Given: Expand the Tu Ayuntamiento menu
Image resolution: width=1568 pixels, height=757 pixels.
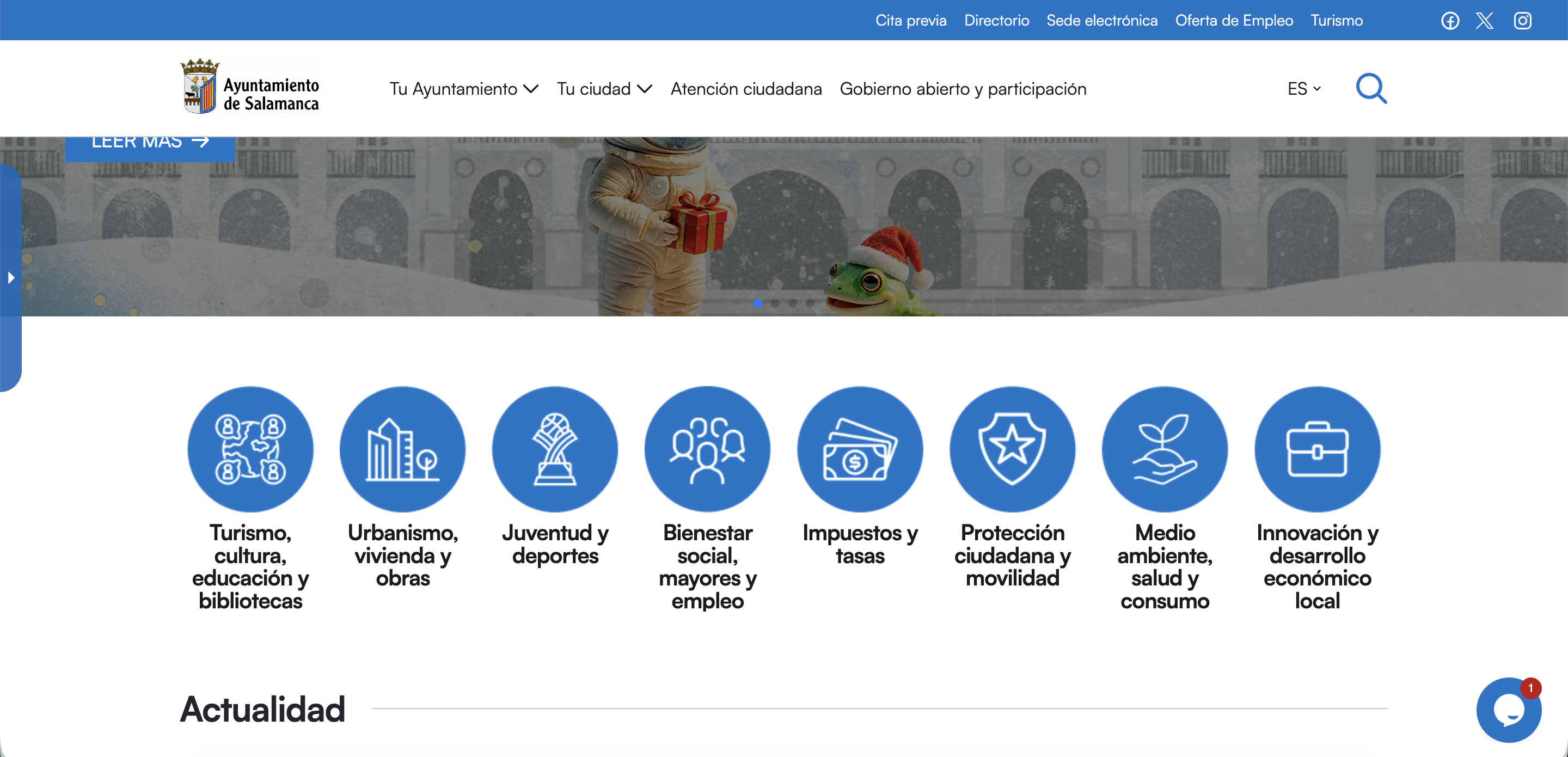Looking at the screenshot, I should coord(464,89).
